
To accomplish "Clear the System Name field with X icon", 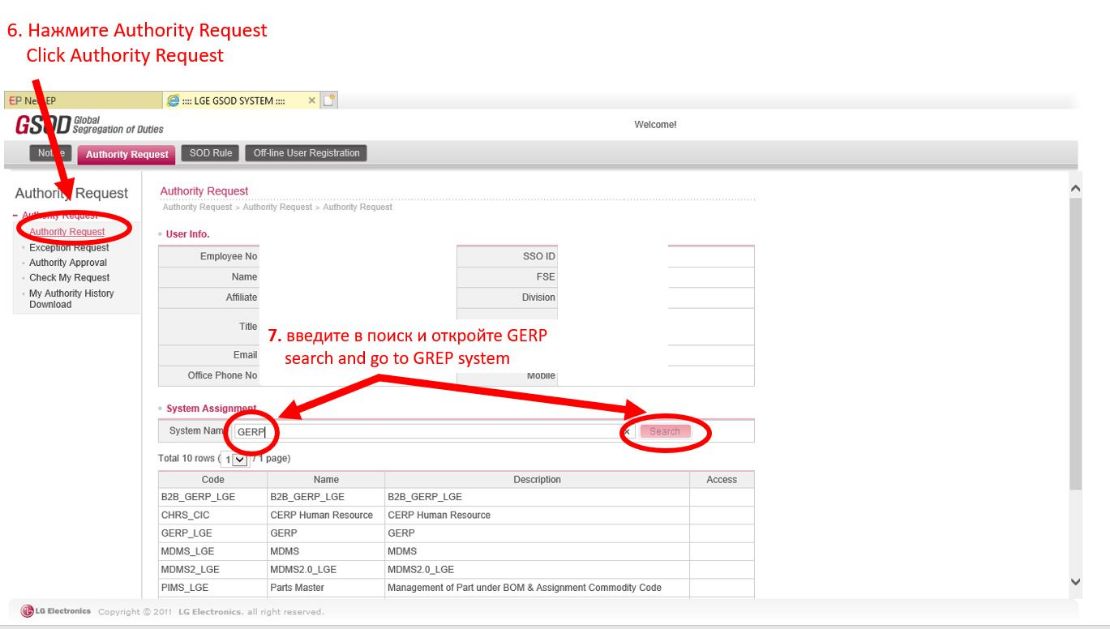I will click(x=627, y=432).
